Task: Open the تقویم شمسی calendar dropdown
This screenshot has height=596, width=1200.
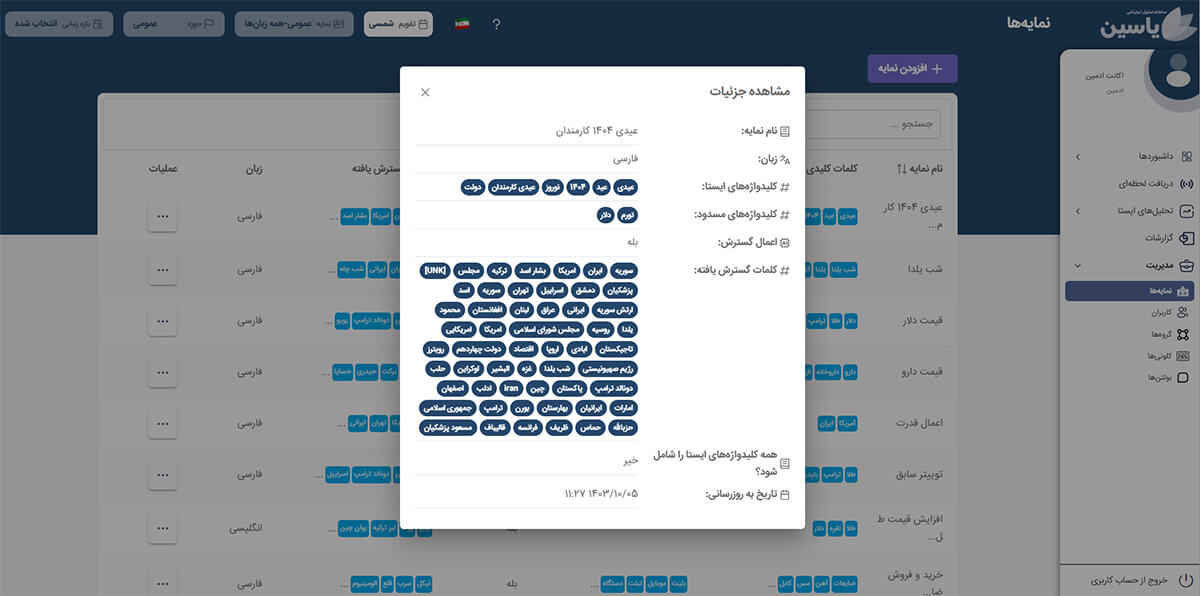Action: coord(398,24)
